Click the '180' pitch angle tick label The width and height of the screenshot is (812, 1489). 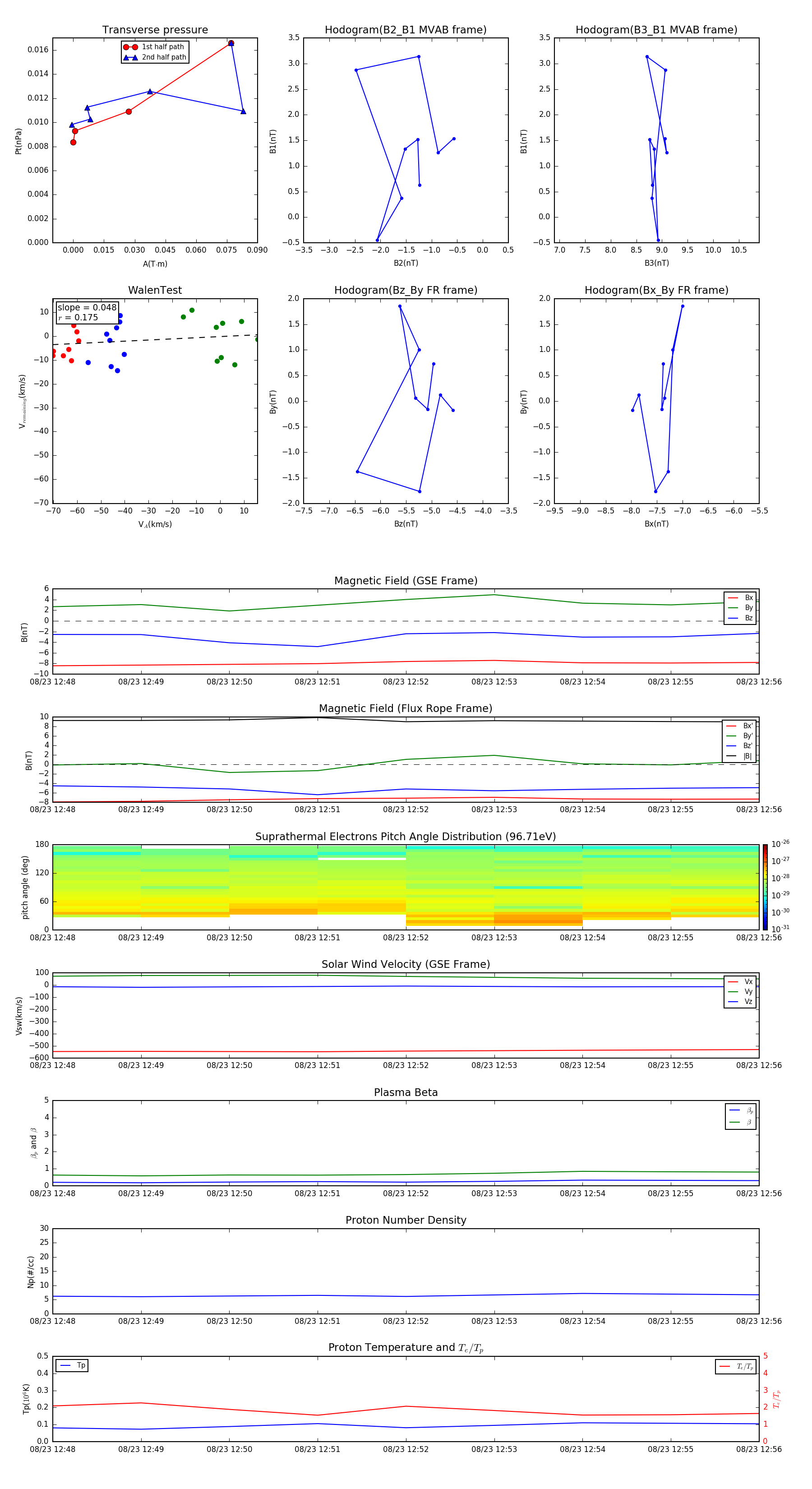42,845
